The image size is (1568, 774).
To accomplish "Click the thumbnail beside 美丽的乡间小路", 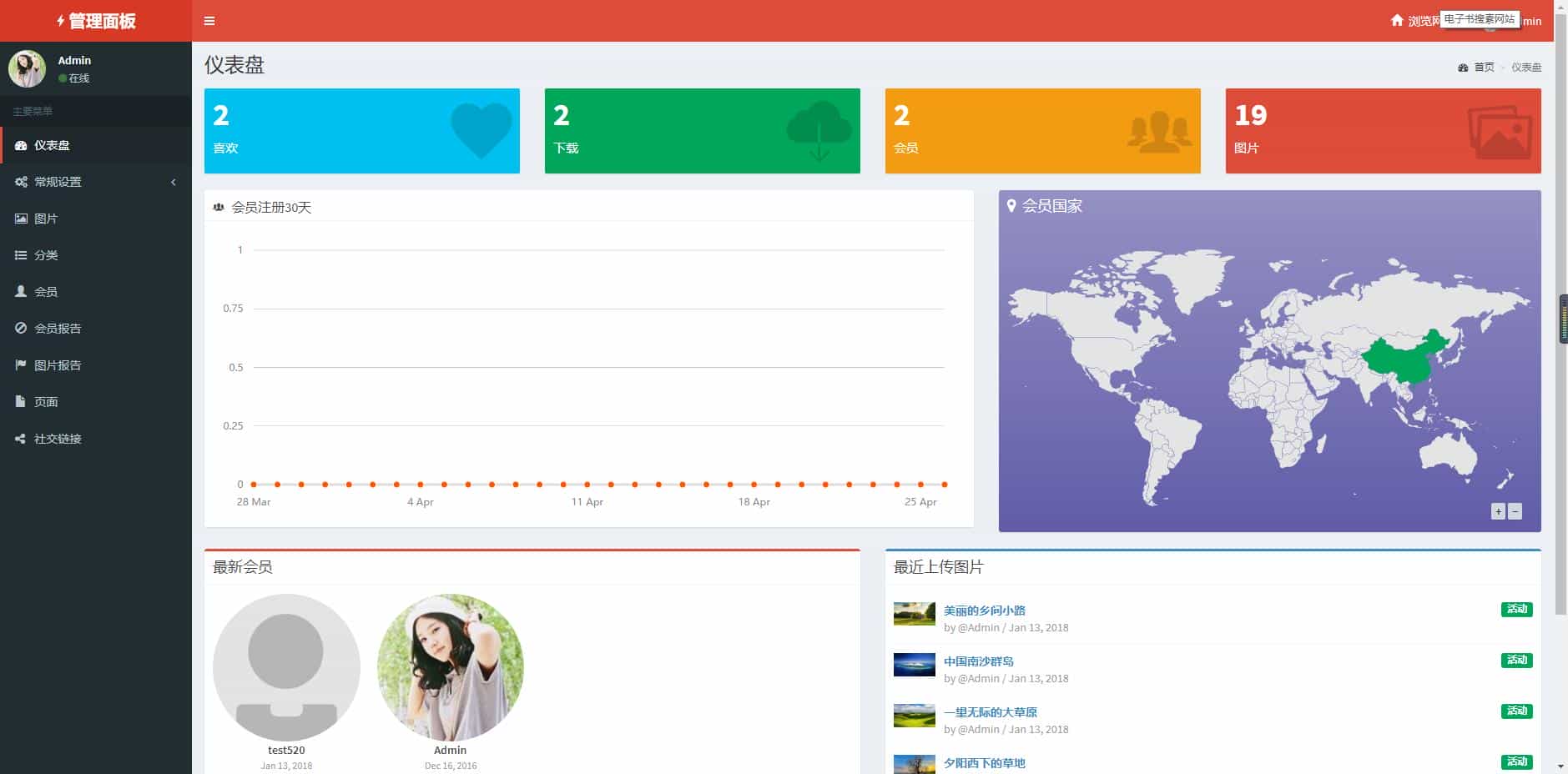I will tap(915, 614).
